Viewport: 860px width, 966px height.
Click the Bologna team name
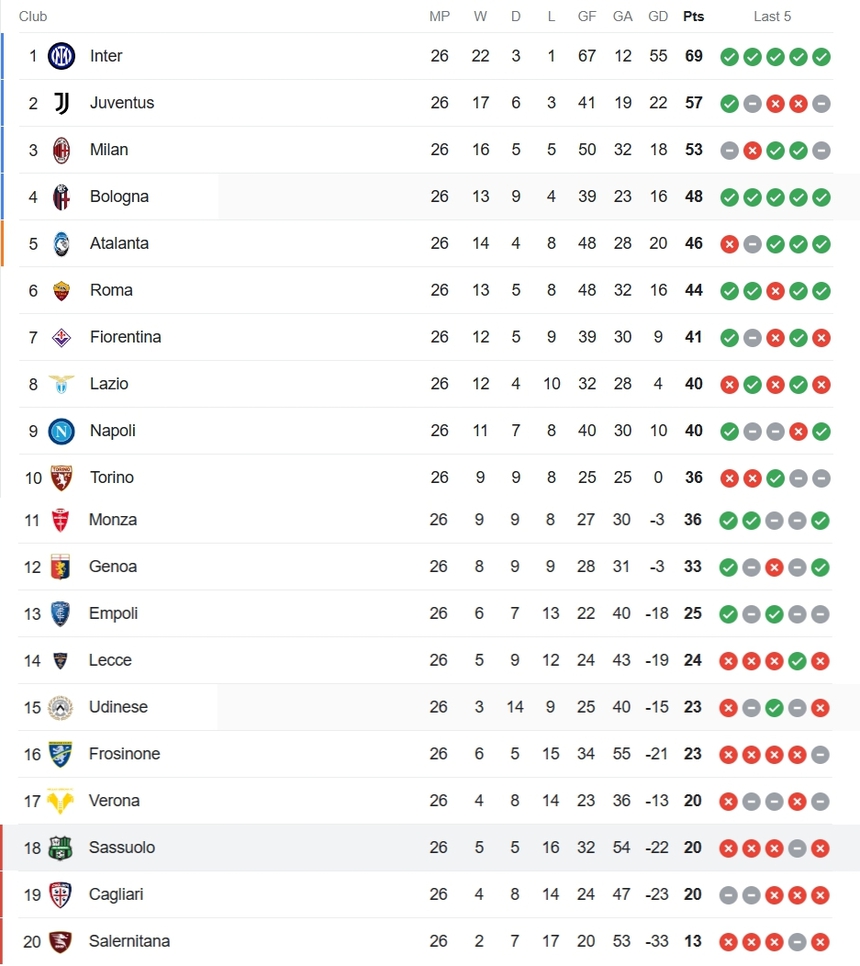coord(118,197)
